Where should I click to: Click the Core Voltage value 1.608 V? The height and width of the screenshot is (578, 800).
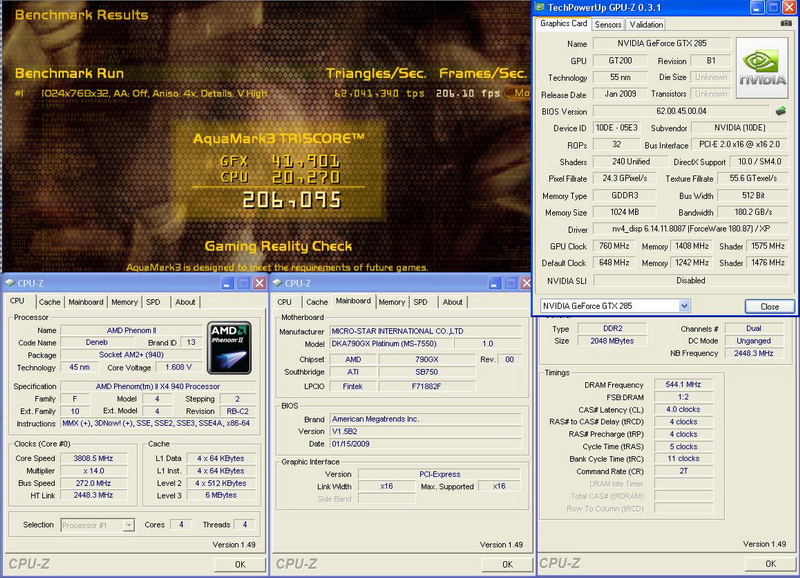click(178, 367)
